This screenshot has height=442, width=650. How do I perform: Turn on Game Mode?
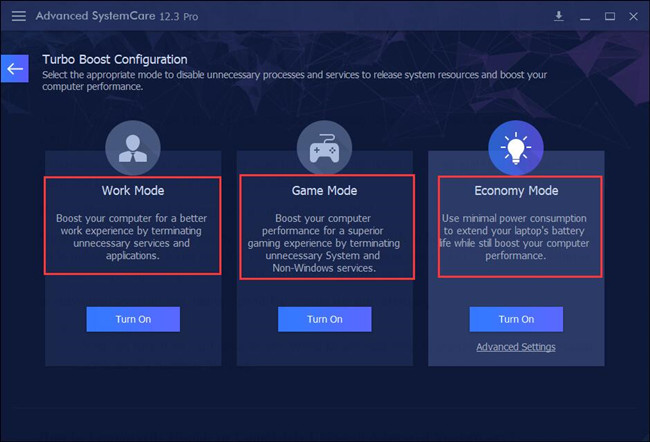pos(325,319)
